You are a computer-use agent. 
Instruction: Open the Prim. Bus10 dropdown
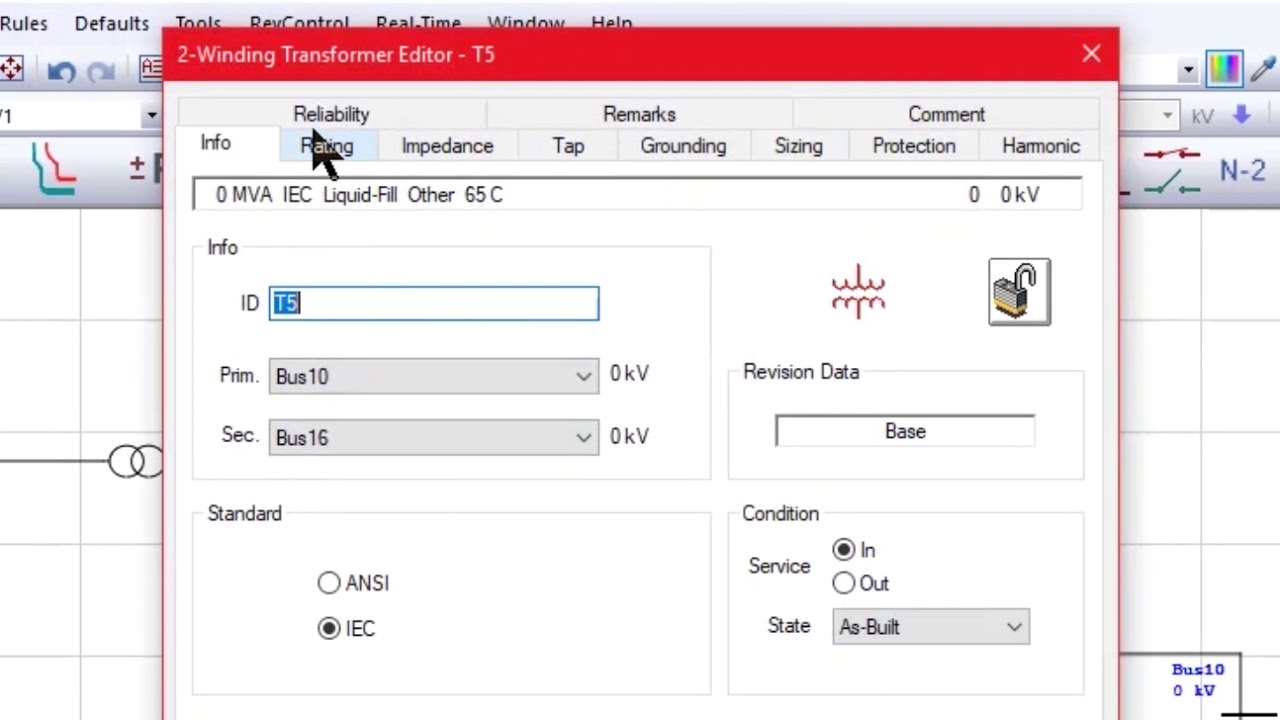434,376
